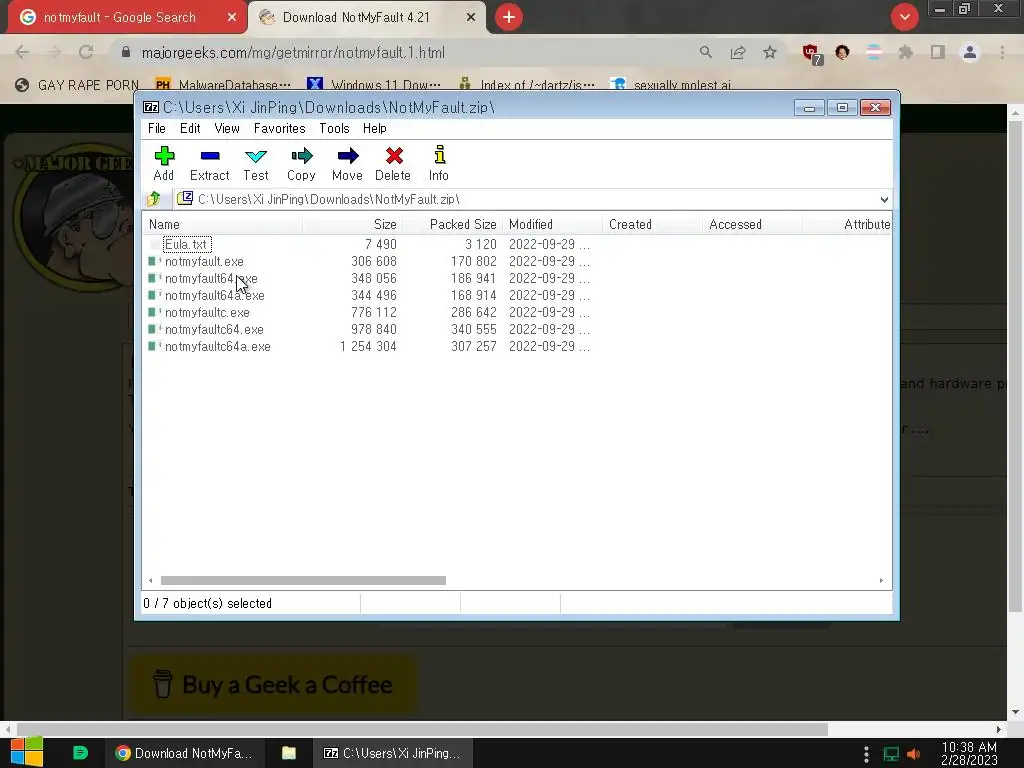Click the Chrome address bar URL

tap(293, 52)
